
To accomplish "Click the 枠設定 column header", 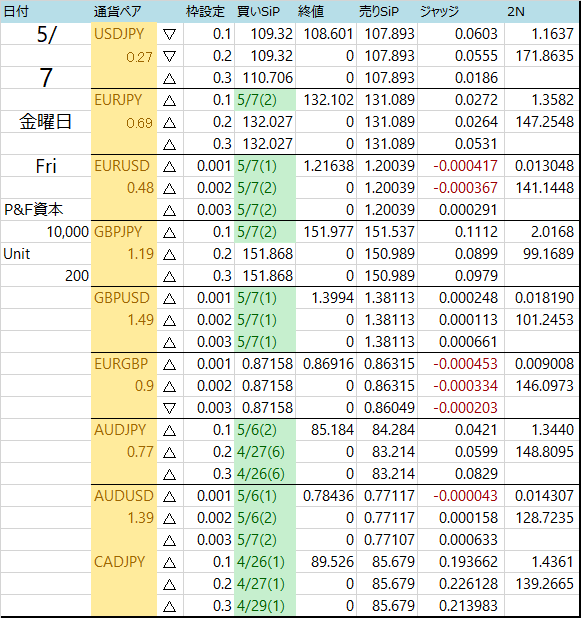I will (x=205, y=11).
